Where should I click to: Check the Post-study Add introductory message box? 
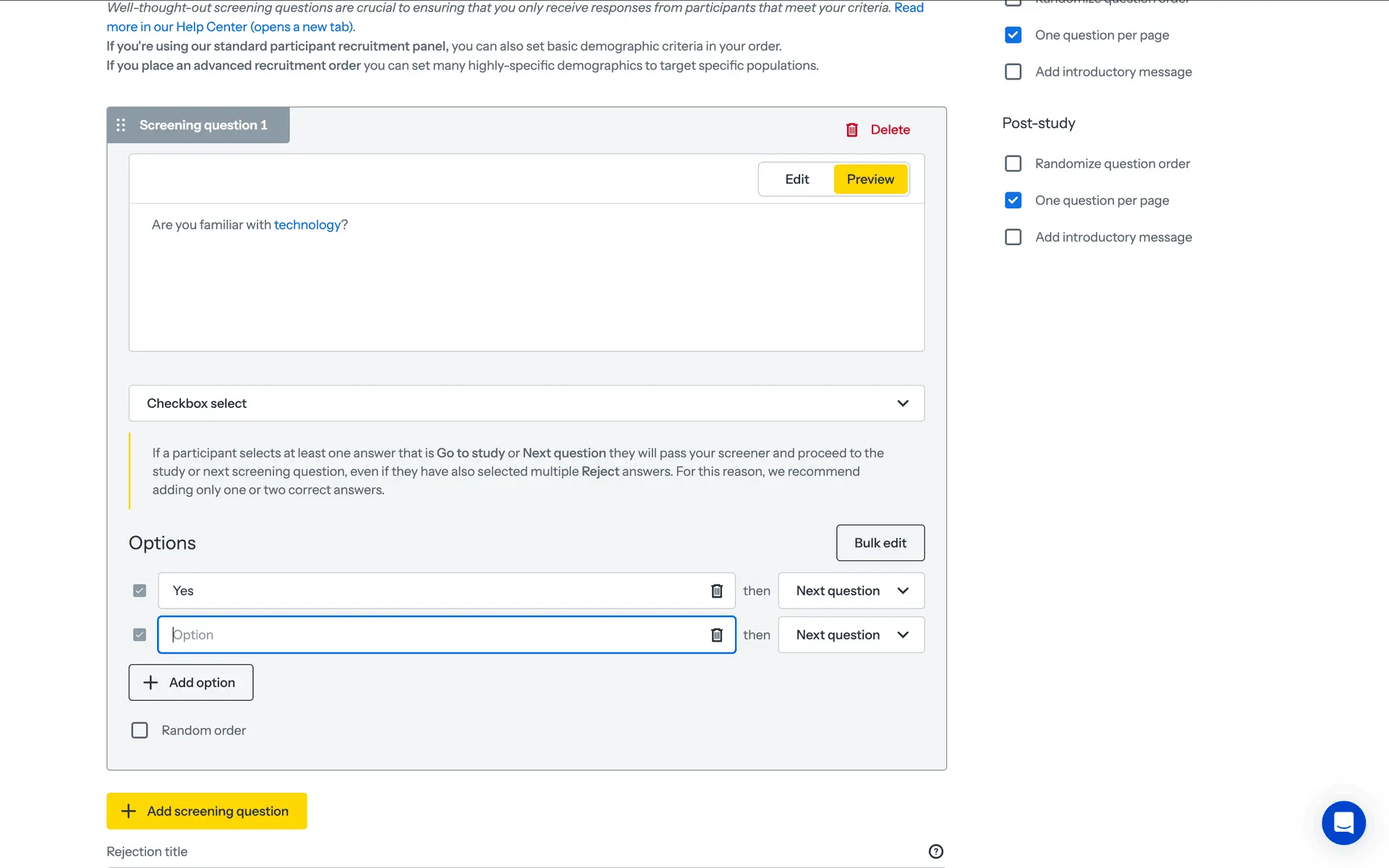1013,237
